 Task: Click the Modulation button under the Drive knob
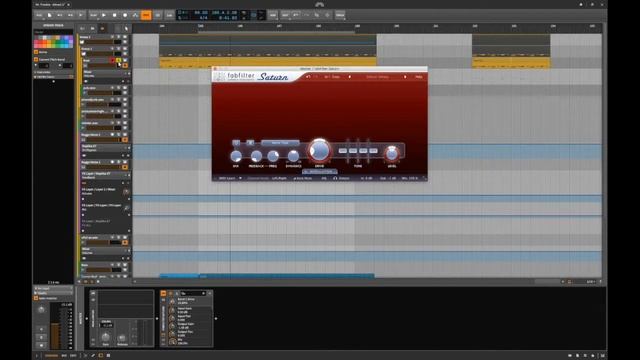(320, 172)
